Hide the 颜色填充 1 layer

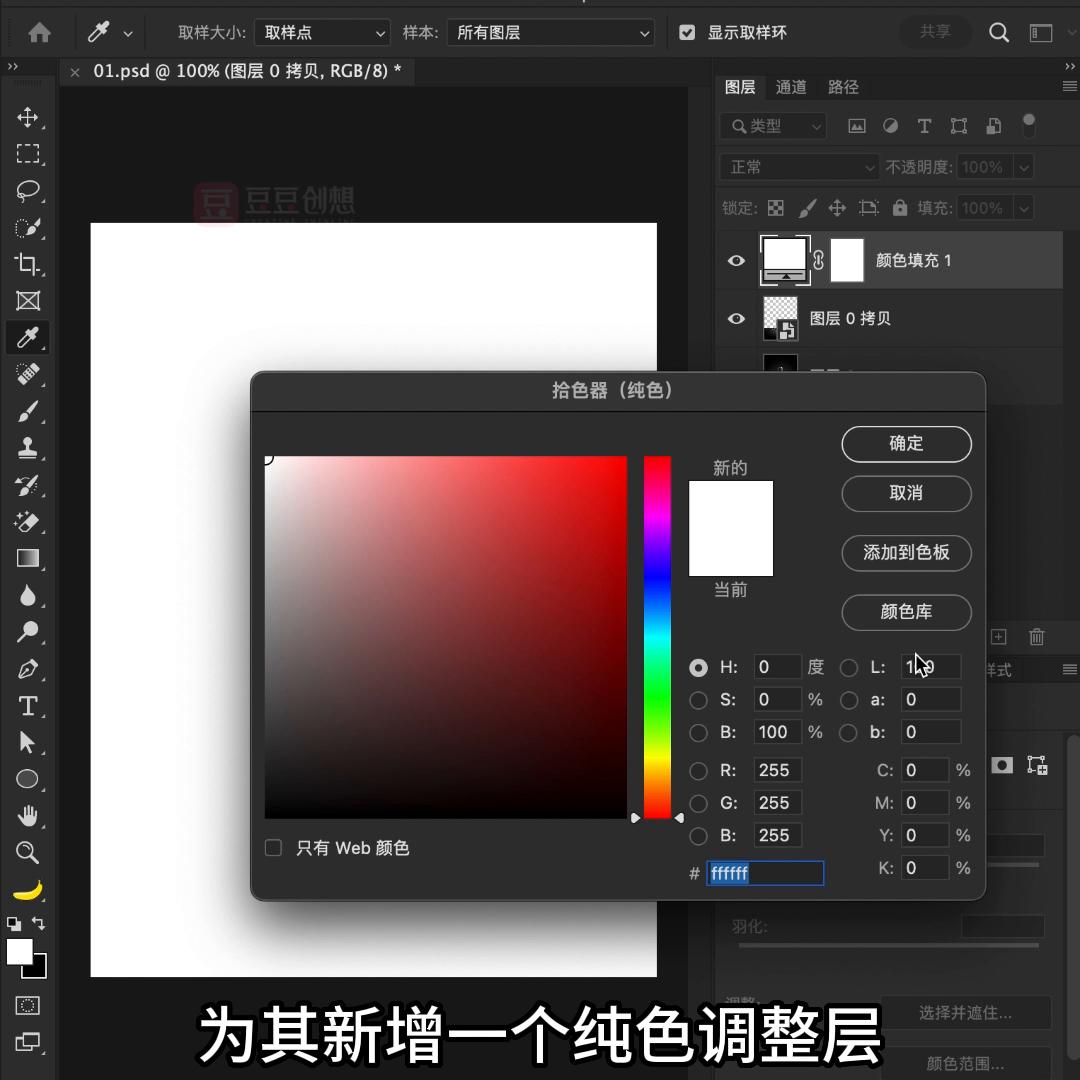(x=736, y=260)
